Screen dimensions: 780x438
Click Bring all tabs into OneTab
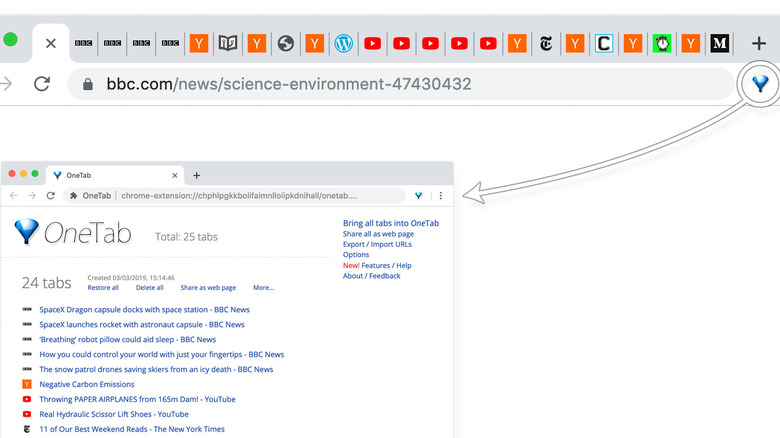tap(390, 223)
